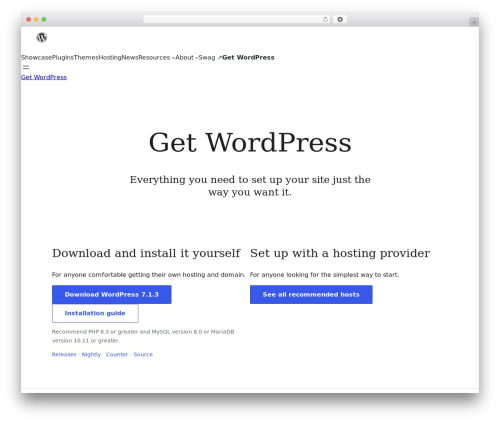Click 'Set up with a hosting provider' heading

(x=340, y=253)
